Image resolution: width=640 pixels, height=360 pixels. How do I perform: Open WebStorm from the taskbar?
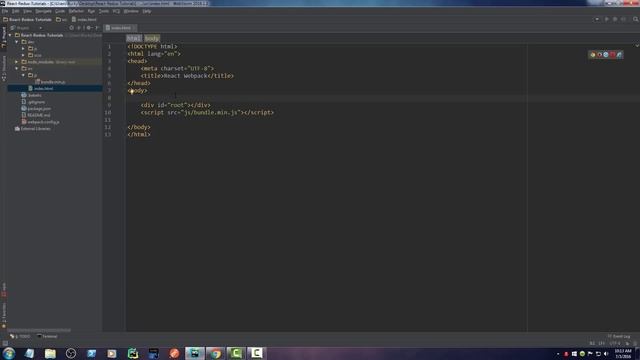tap(195, 353)
